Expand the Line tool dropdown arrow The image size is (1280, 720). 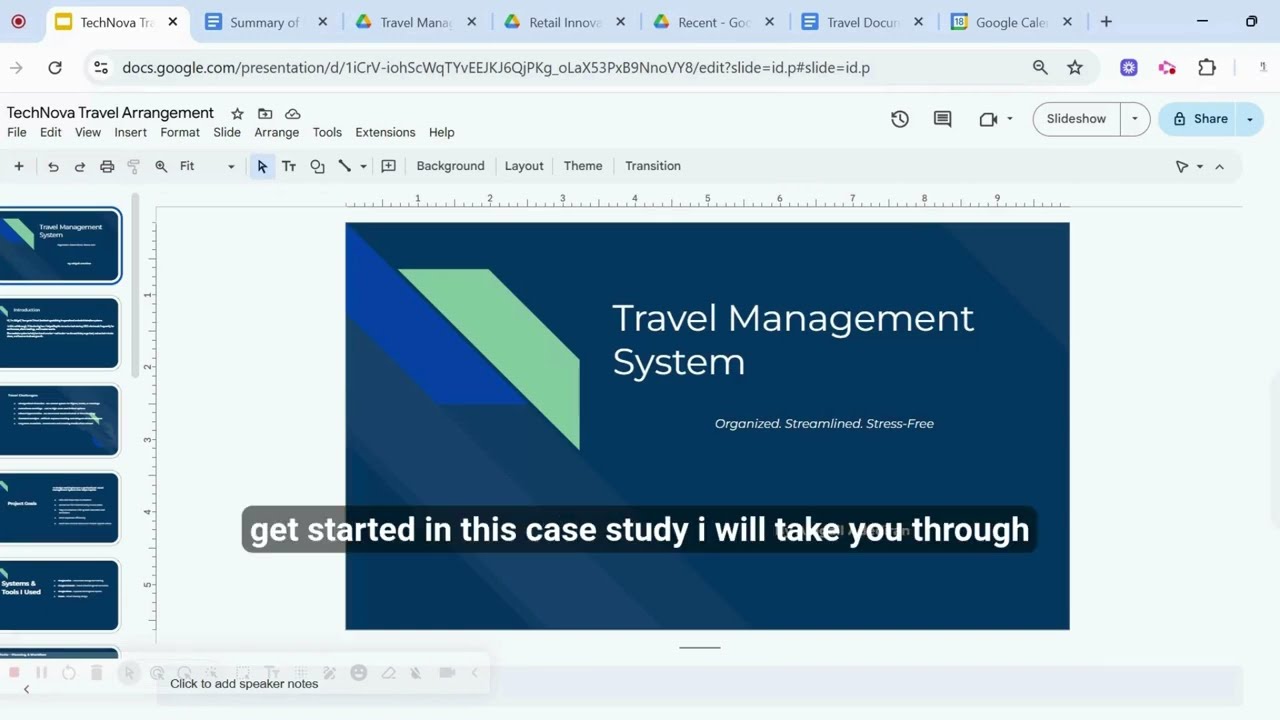[363, 166]
